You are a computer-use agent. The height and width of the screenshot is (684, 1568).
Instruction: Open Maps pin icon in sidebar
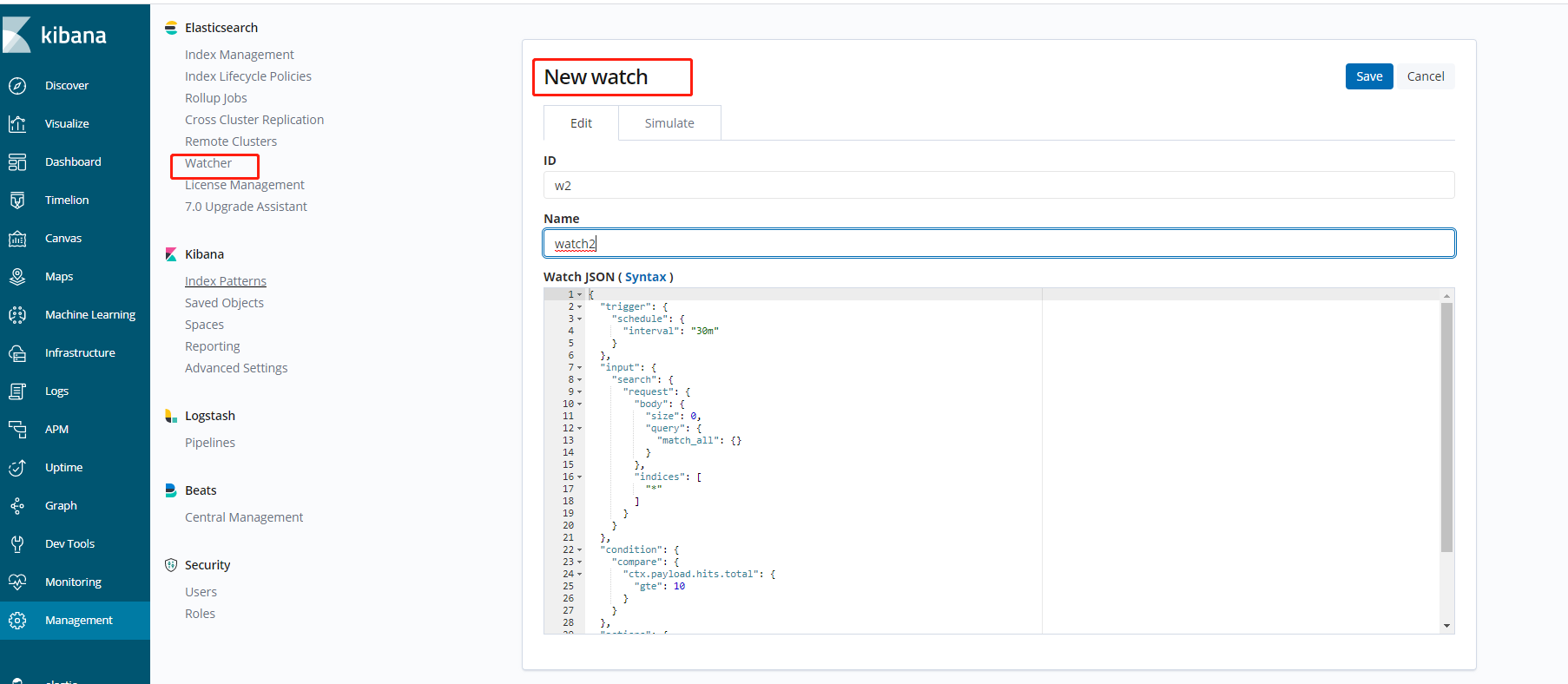(17, 277)
